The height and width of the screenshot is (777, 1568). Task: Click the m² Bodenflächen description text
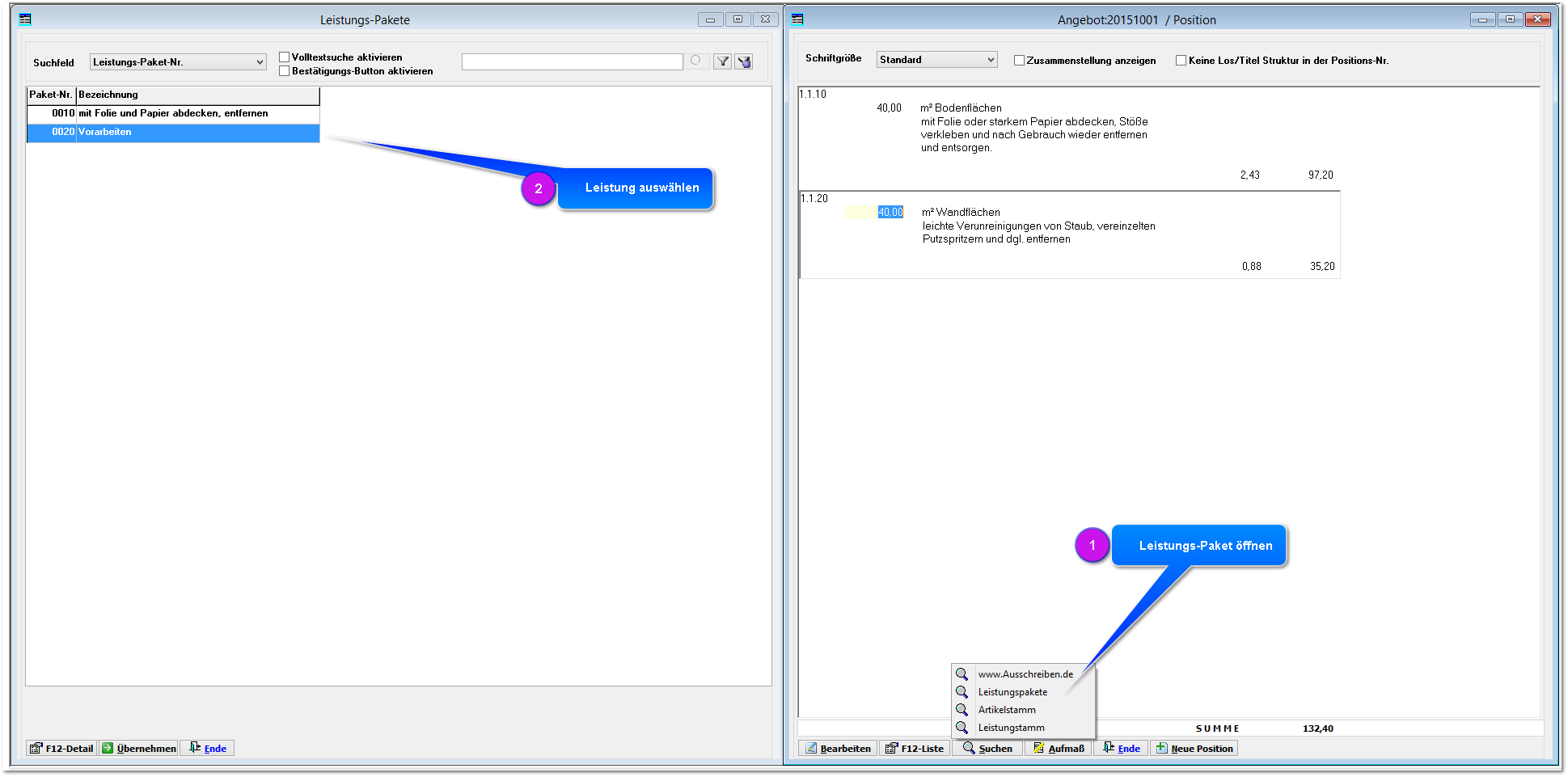pyautogui.click(x=961, y=108)
